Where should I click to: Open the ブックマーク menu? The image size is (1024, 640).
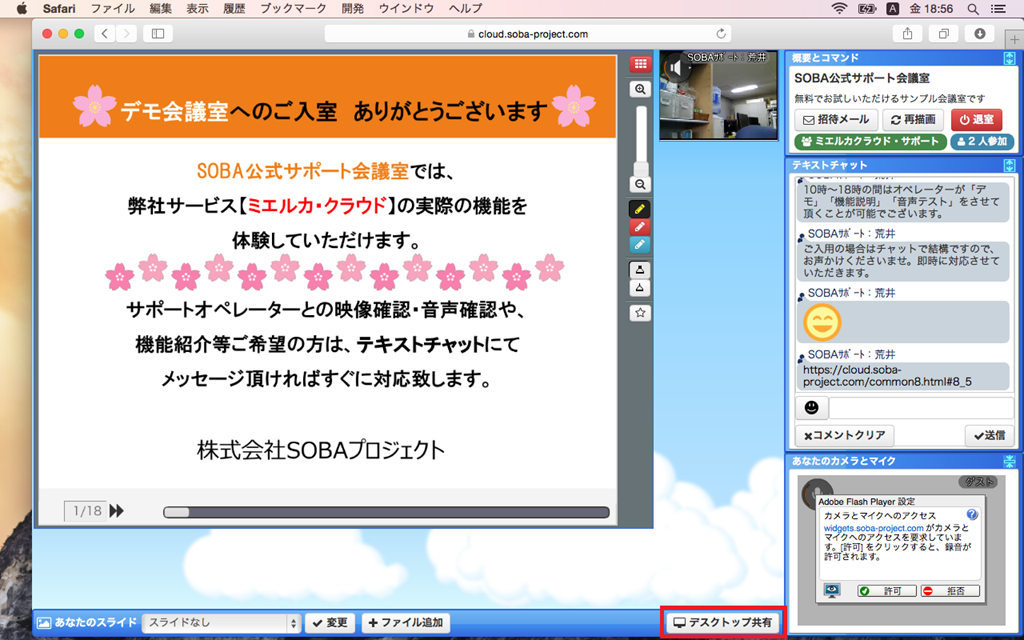(x=293, y=8)
